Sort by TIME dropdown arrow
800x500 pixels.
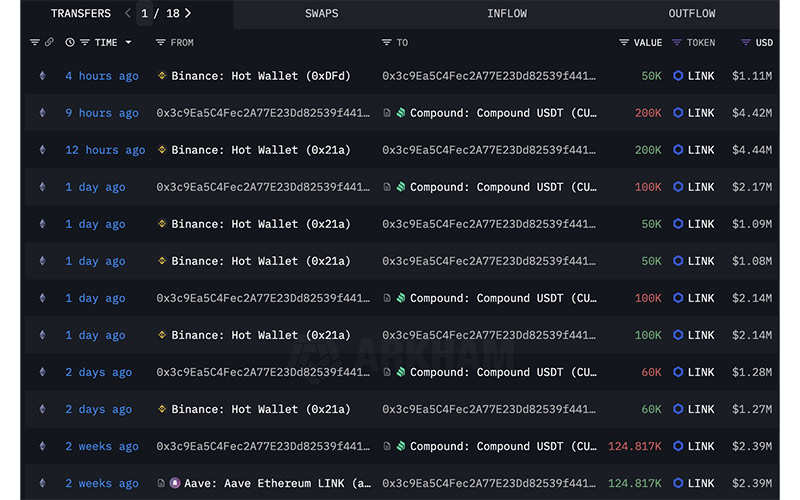point(129,42)
